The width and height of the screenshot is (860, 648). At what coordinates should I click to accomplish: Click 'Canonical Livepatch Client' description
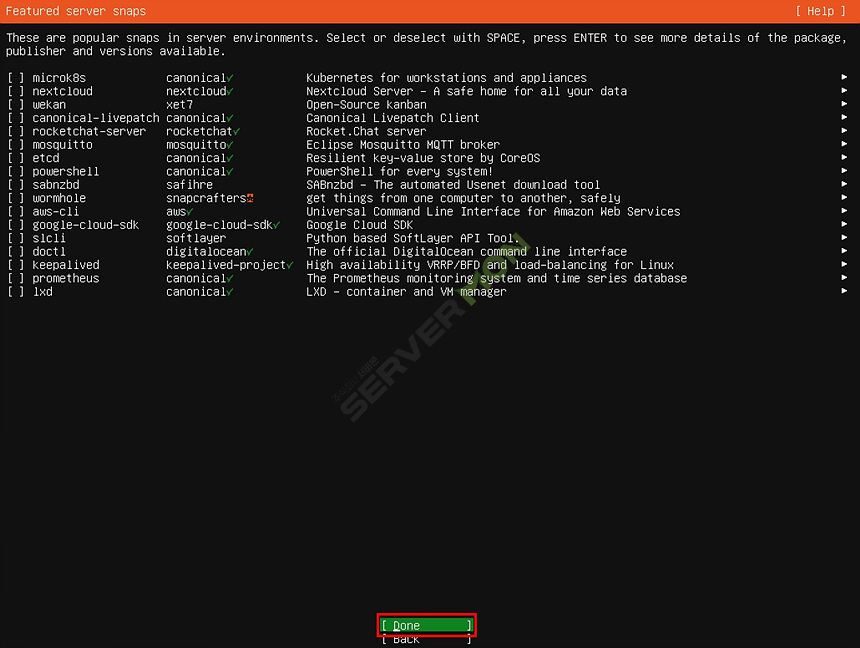pos(392,118)
